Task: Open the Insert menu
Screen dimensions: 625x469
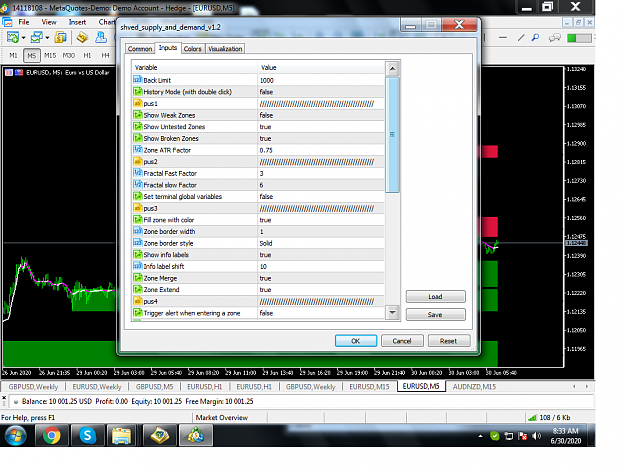Action: pyautogui.click(x=77, y=22)
